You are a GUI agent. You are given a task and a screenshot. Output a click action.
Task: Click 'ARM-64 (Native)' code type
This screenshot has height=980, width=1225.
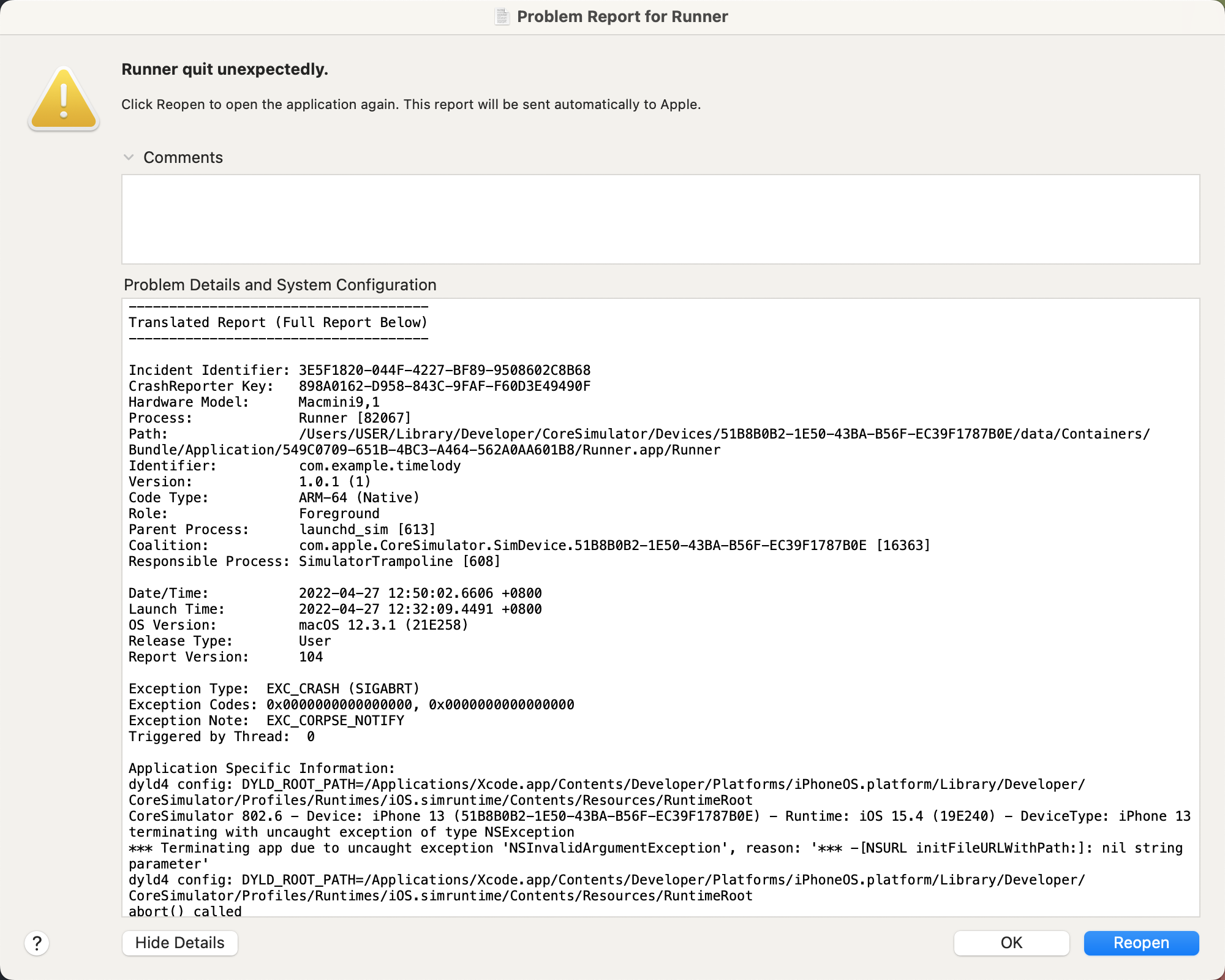(360, 497)
